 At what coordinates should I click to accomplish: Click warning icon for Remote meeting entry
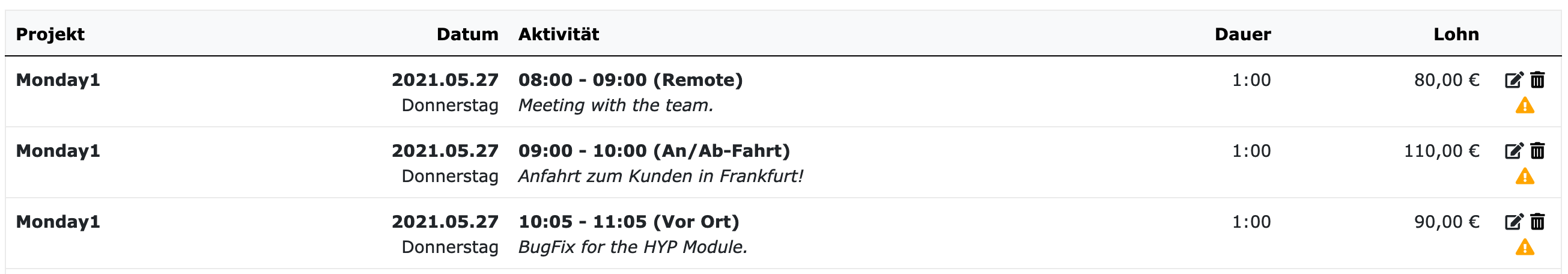pos(1525,106)
